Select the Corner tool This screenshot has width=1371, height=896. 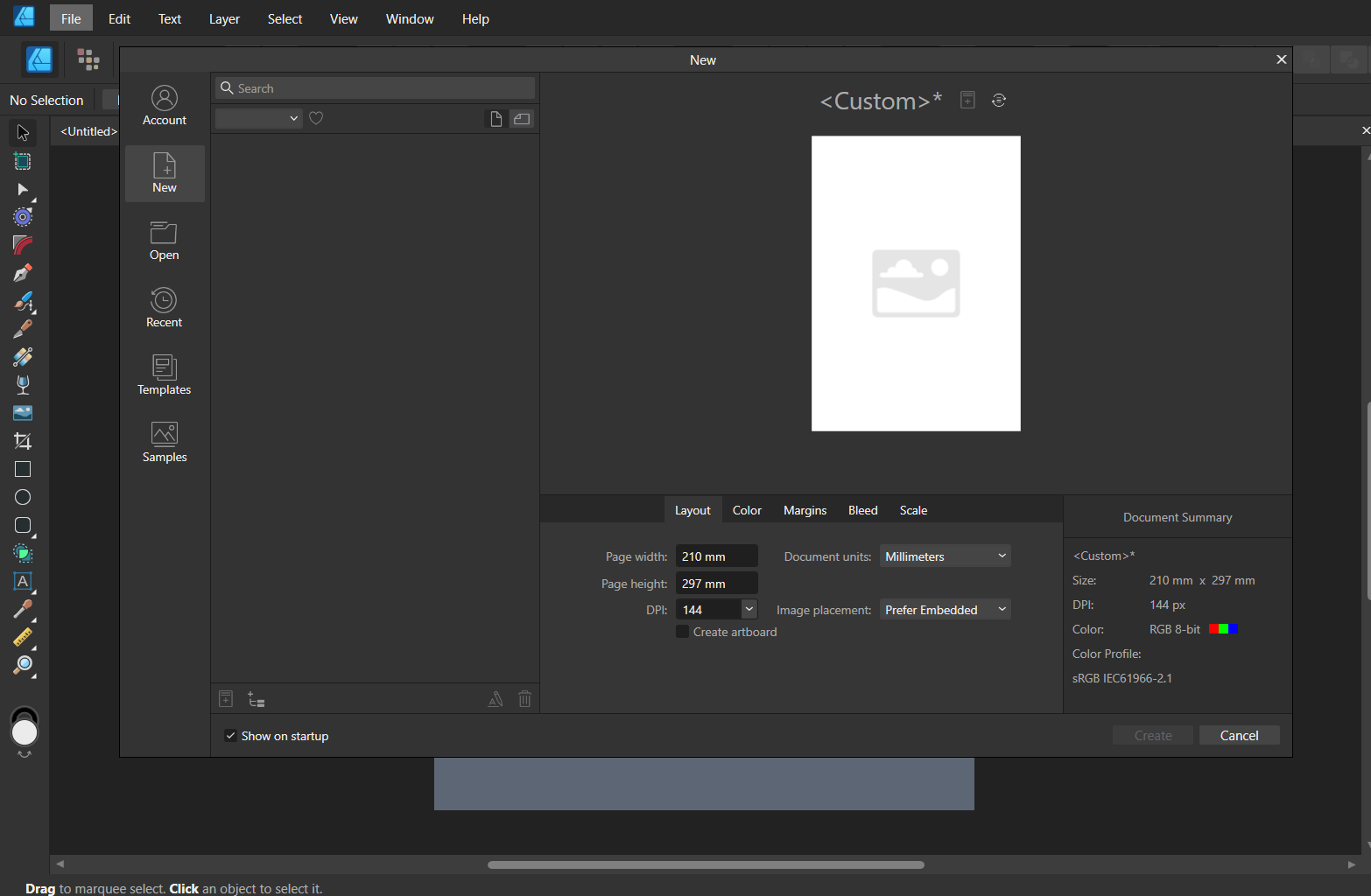(x=23, y=245)
